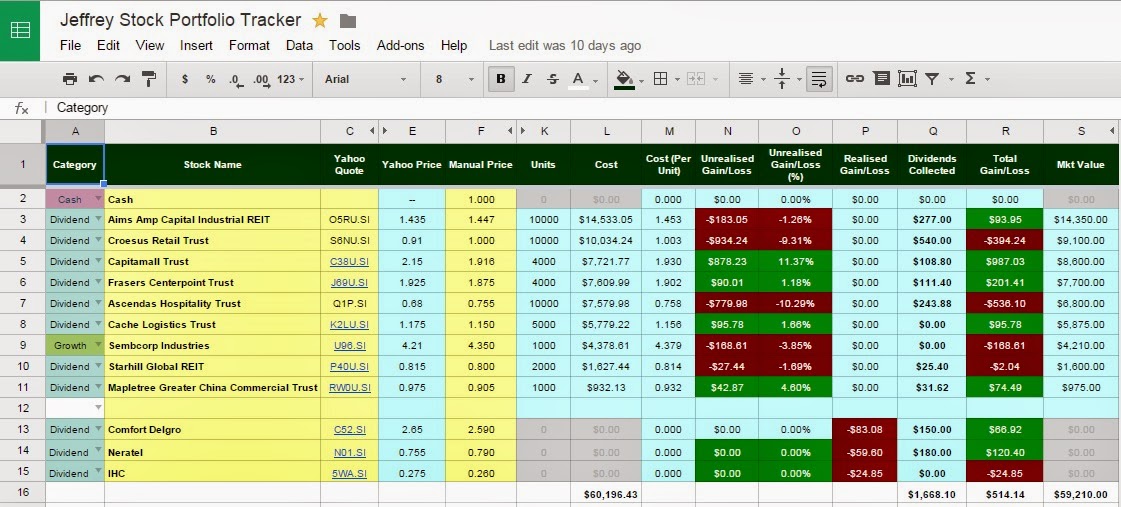Open the J69U.SI Yahoo quote link
1121x507 pixels.
(349, 282)
